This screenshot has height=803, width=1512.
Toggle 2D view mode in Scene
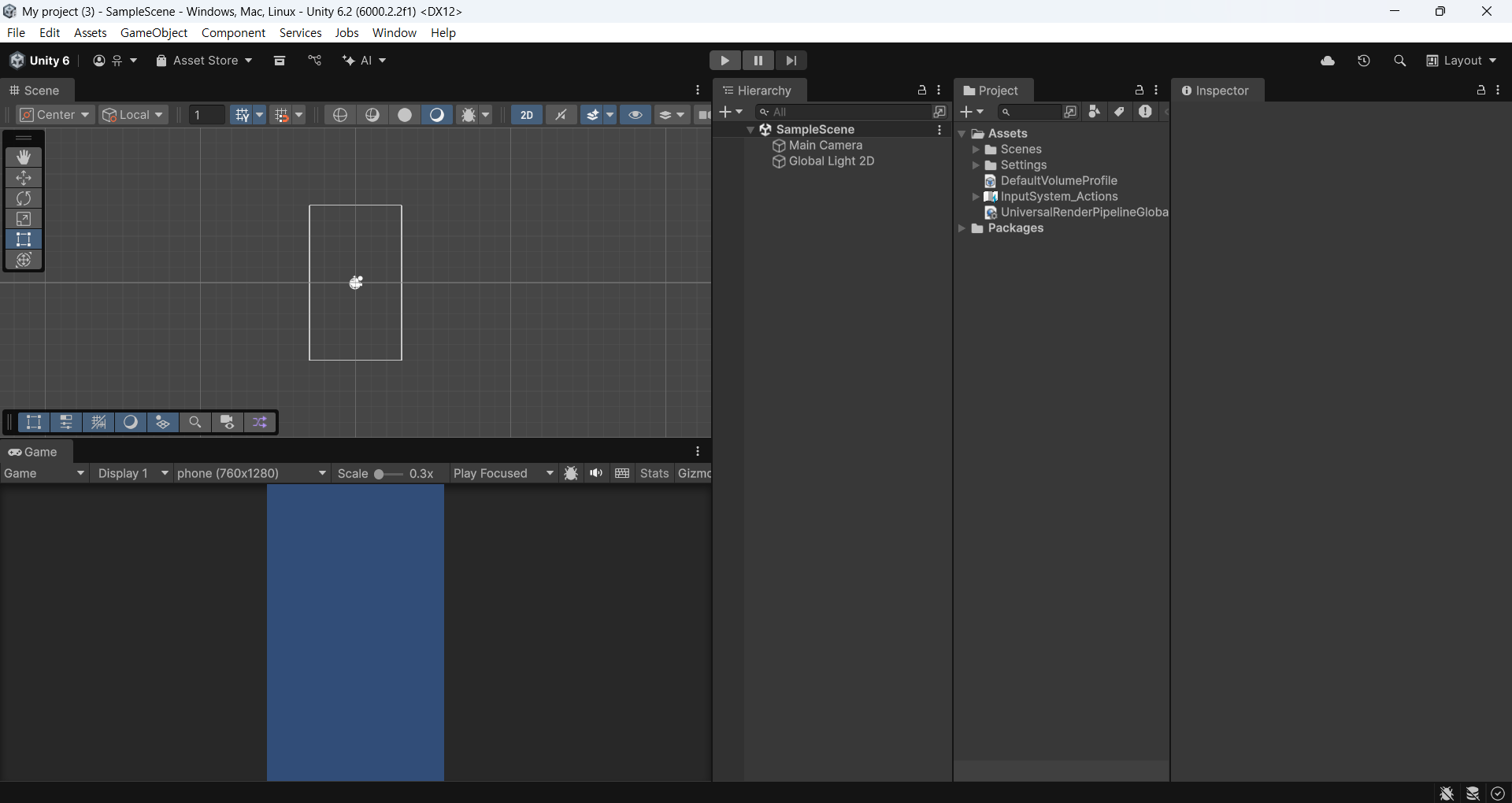click(527, 115)
